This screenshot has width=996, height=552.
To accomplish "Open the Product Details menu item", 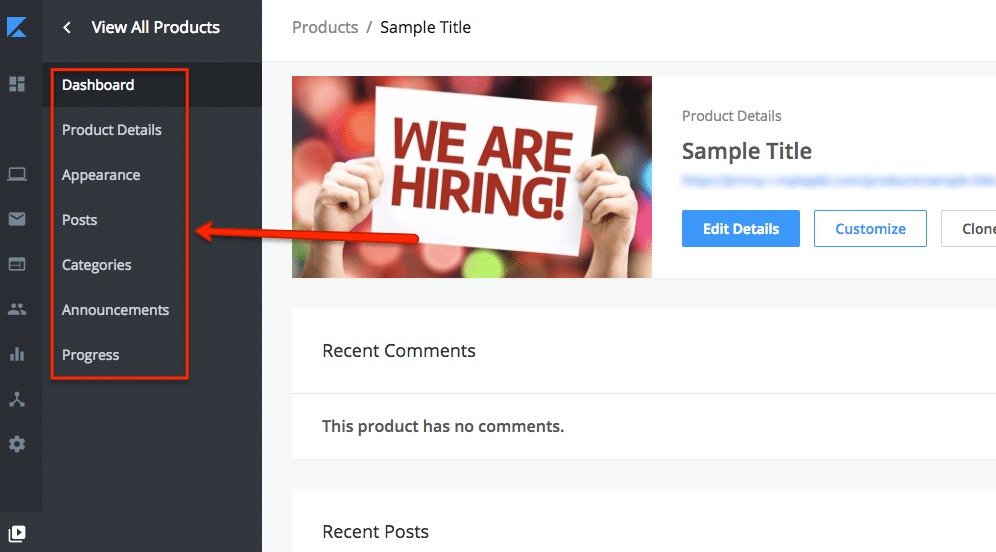I will pos(111,130).
